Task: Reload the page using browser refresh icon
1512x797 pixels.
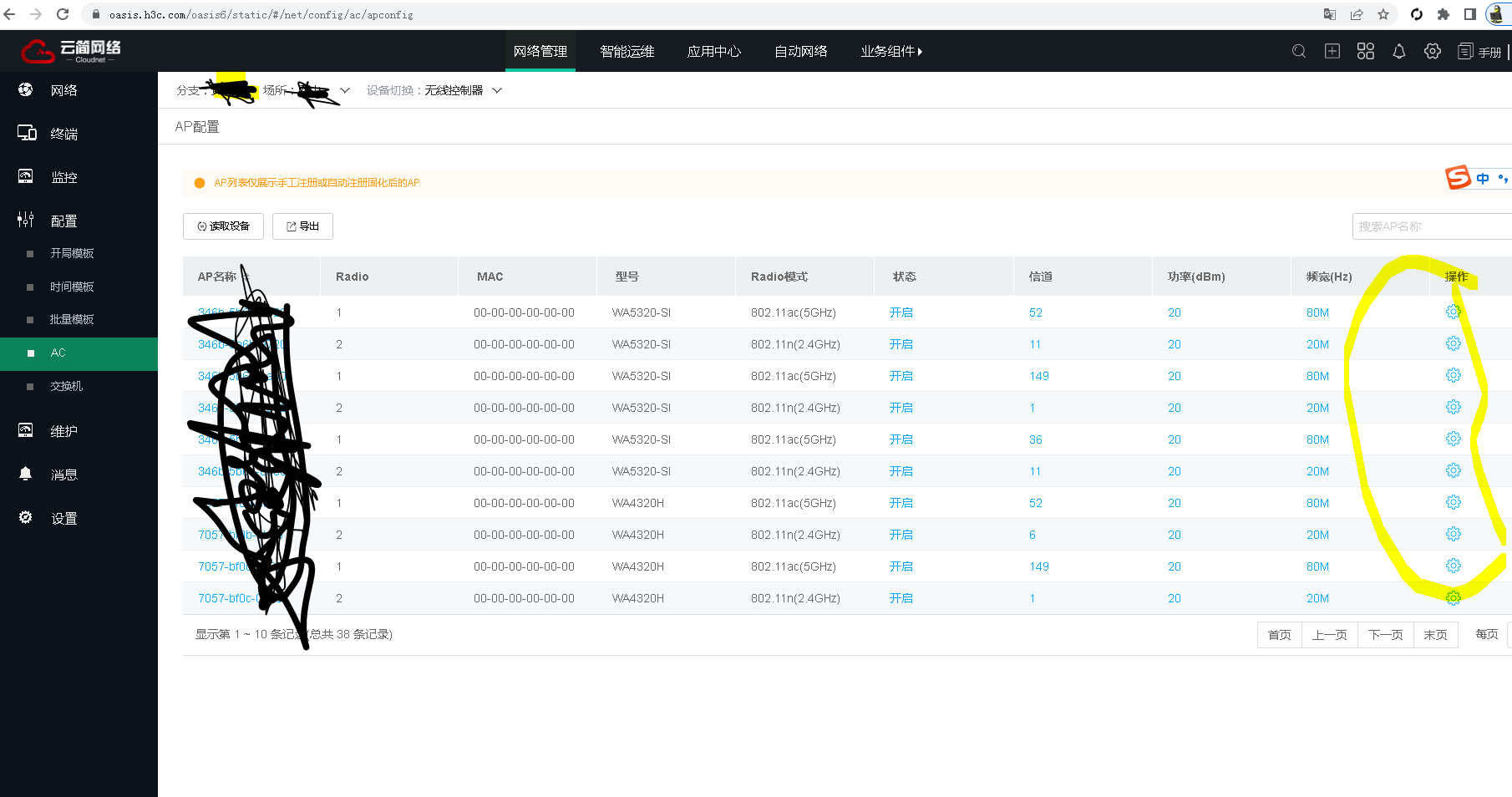Action: coord(63,14)
